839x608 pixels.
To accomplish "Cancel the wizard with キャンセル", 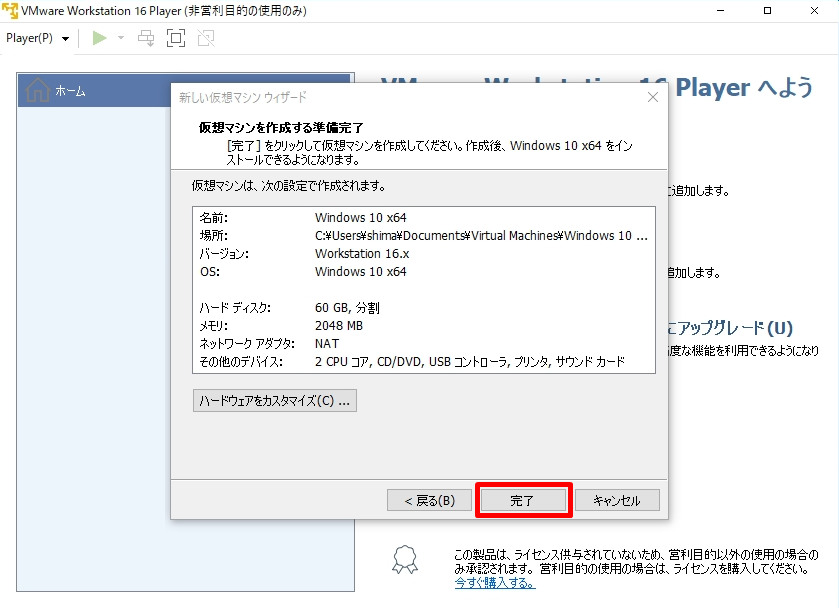I will click(x=617, y=500).
